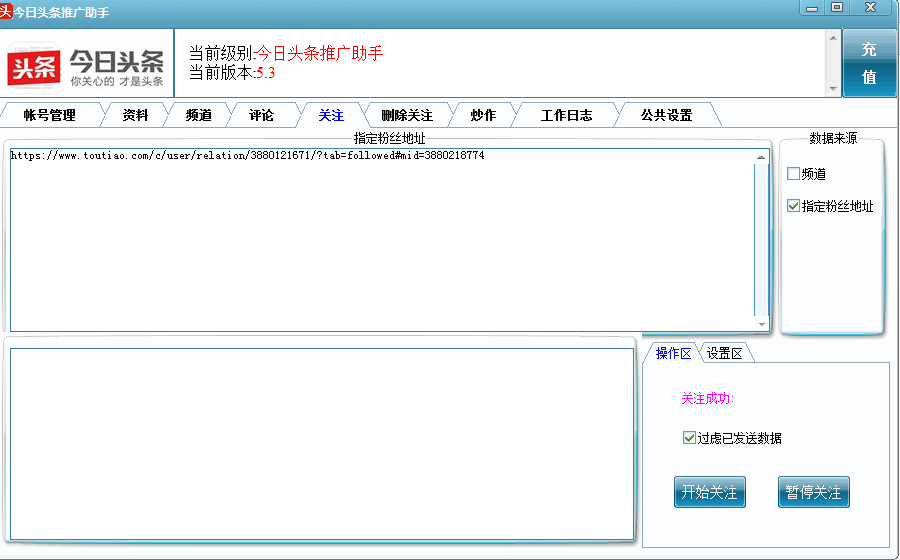Switch to the 资料 tab
Image resolution: width=900 pixels, height=560 pixels.
tap(135, 115)
